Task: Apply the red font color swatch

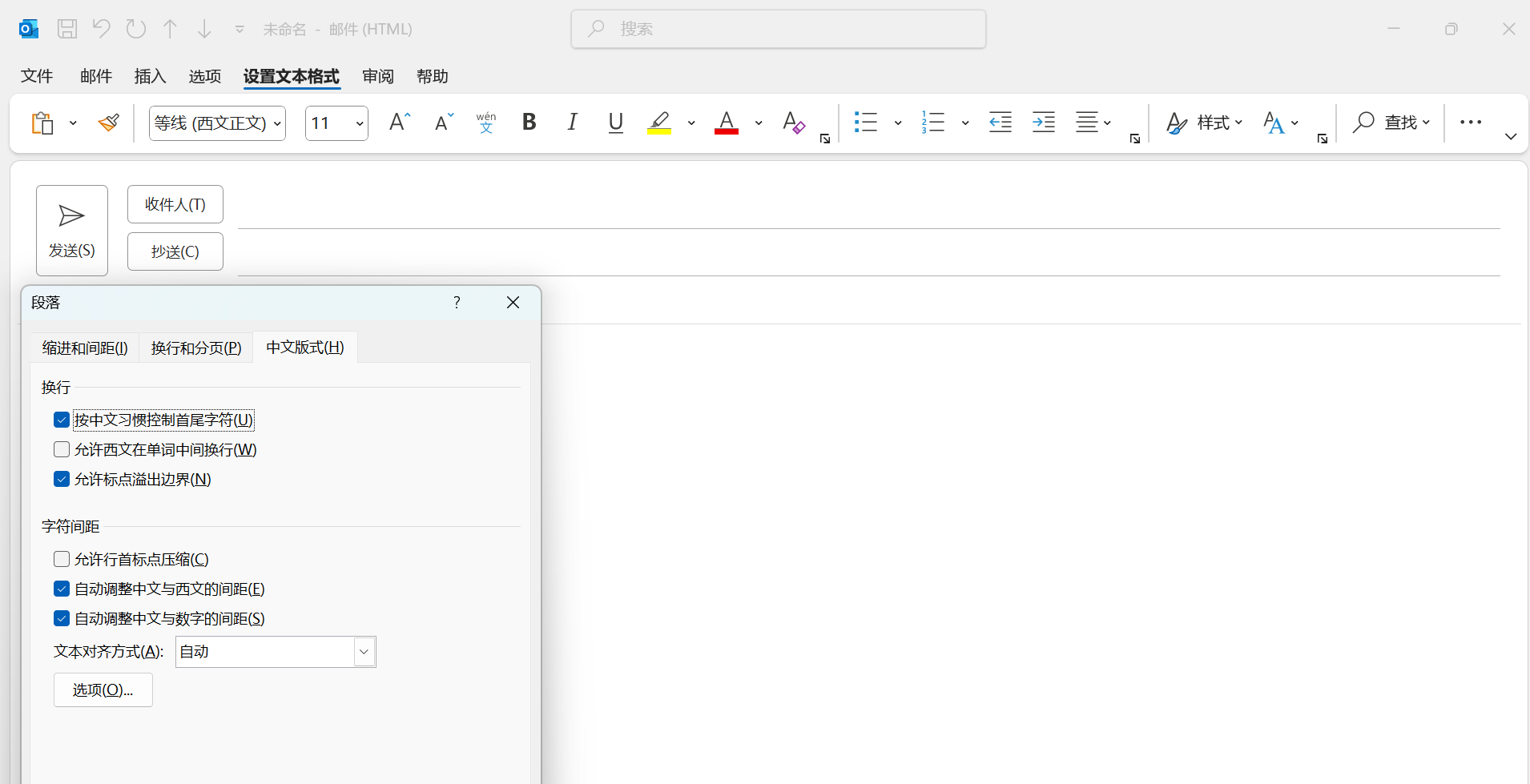Action: pyautogui.click(x=726, y=123)
